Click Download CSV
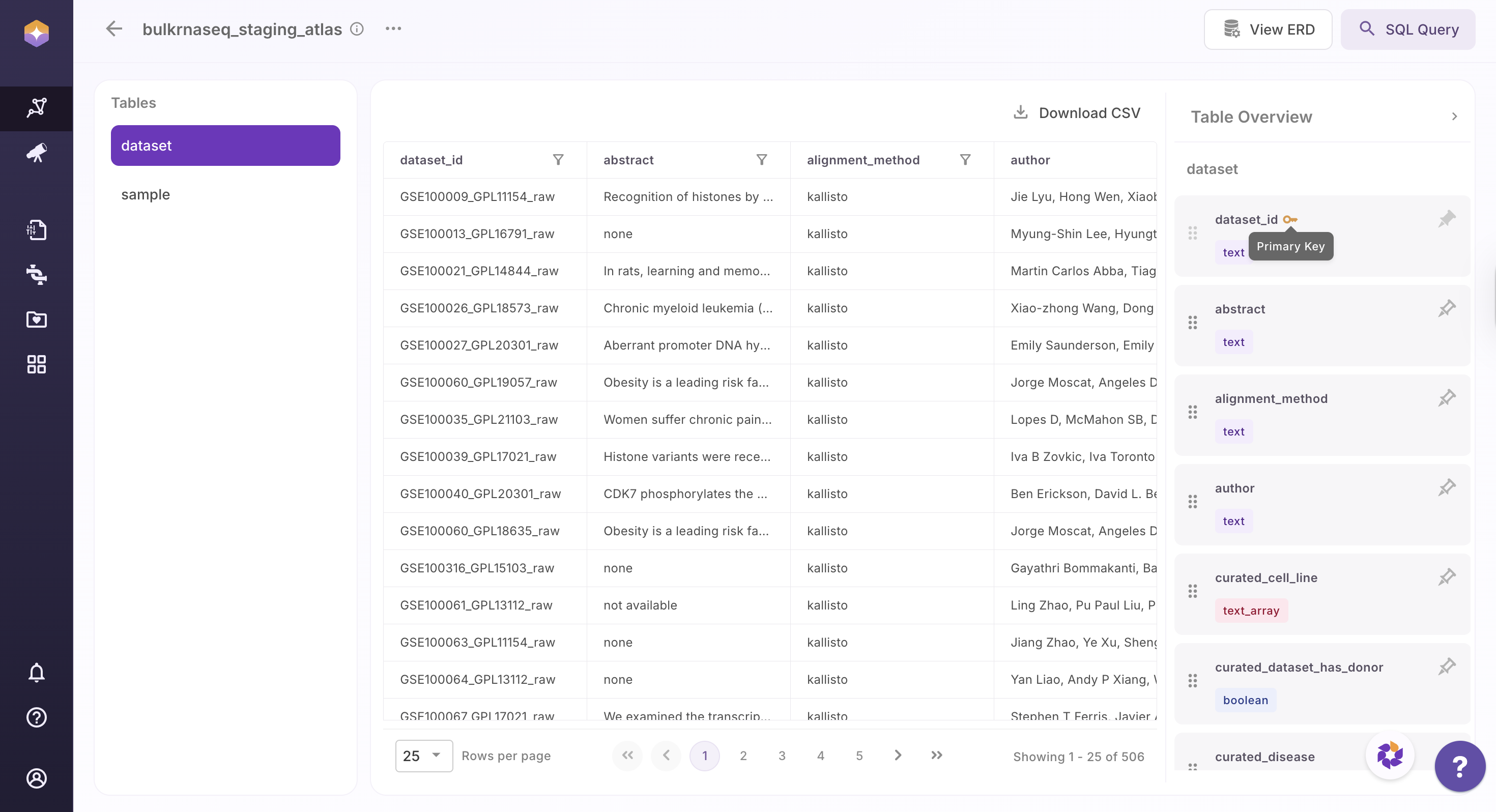The image size is (1496, 812). tap(1077, 112)
